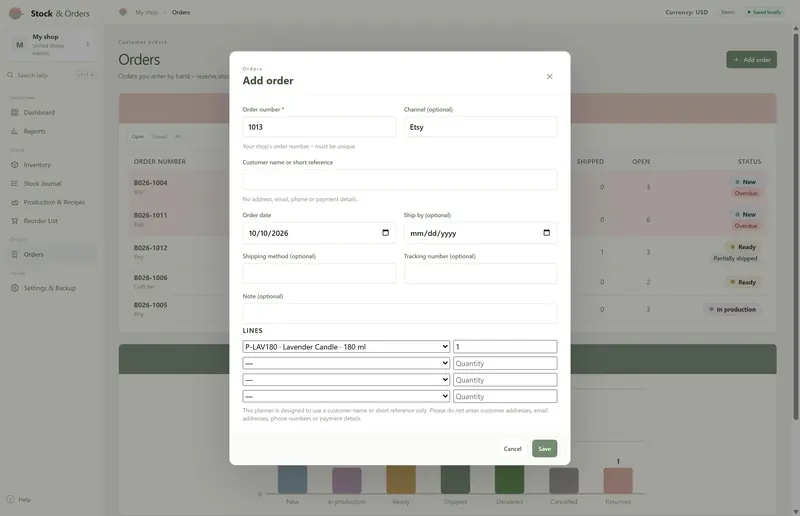Screen dimensions: 800x516
Task: Select the Open orders filter tab
Action: pos(138,137)
